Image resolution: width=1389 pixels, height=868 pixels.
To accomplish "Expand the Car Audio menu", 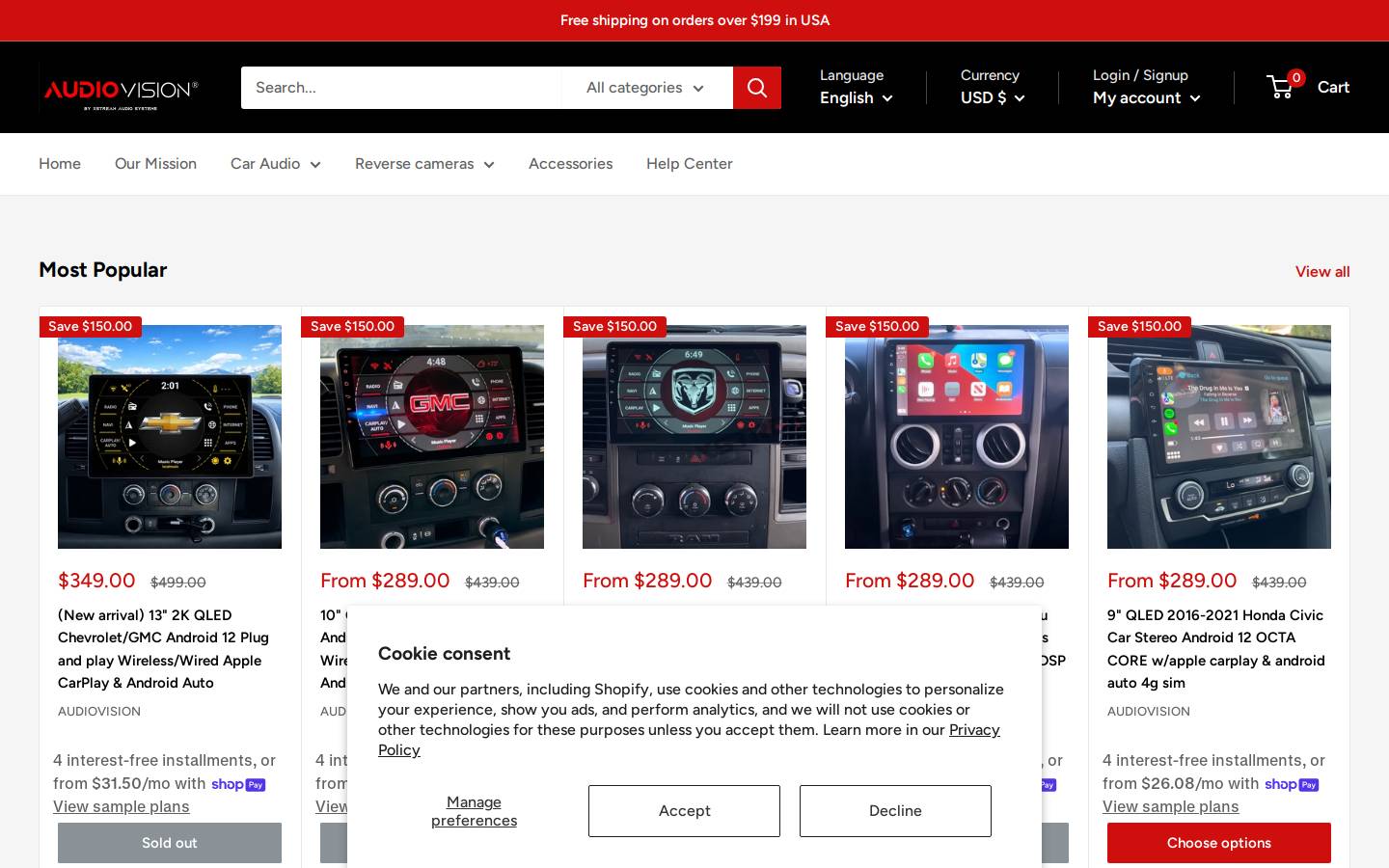I will coord(276,164).
